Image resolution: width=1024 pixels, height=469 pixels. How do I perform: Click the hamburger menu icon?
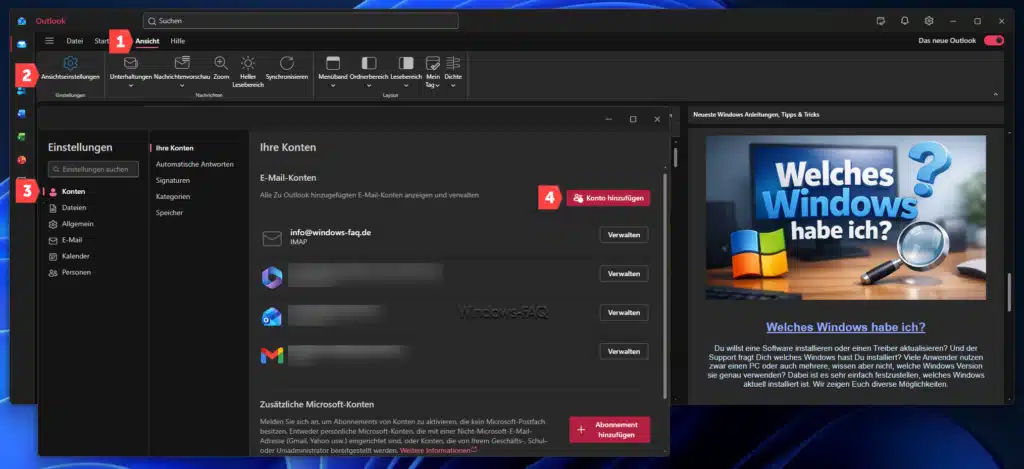49,41
